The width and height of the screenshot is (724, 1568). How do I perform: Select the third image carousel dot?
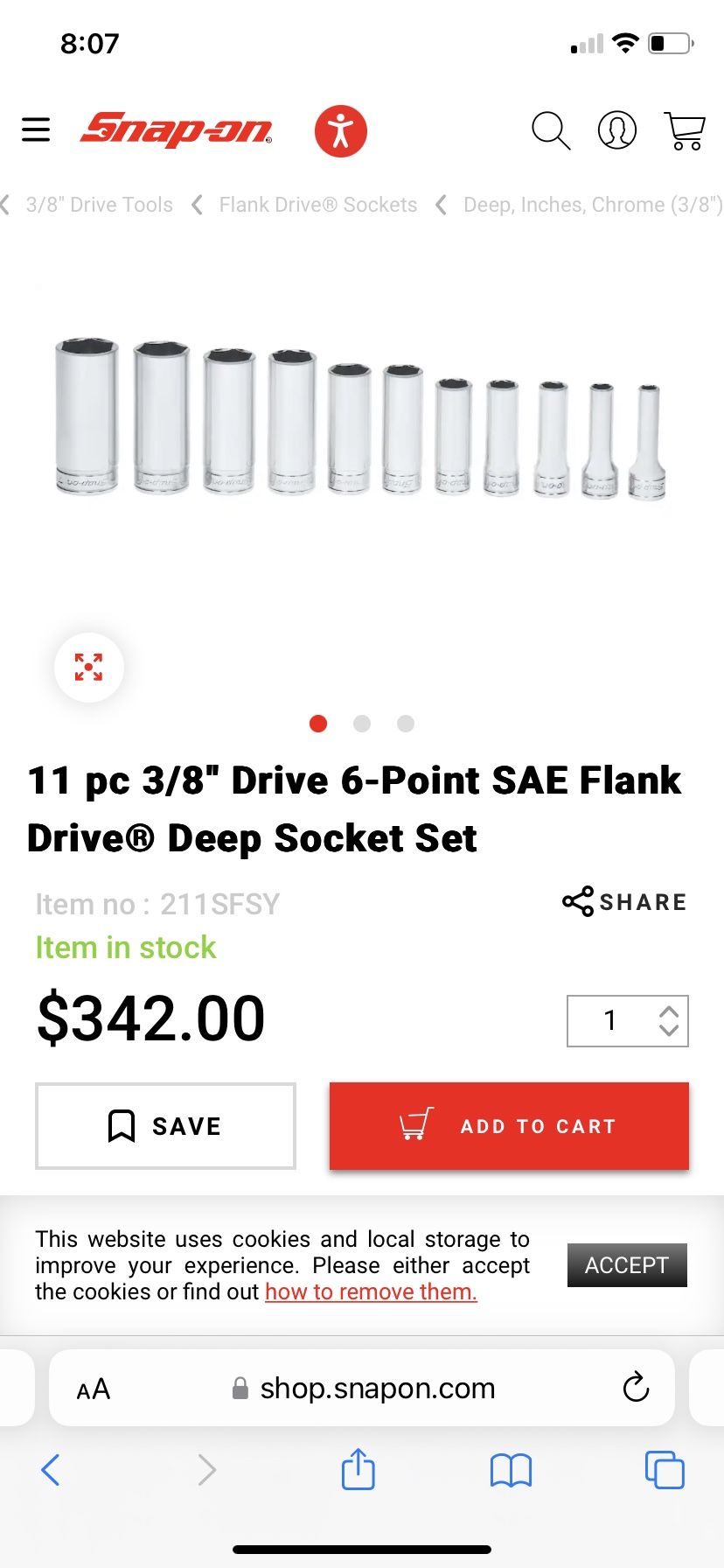coord(405,724)
